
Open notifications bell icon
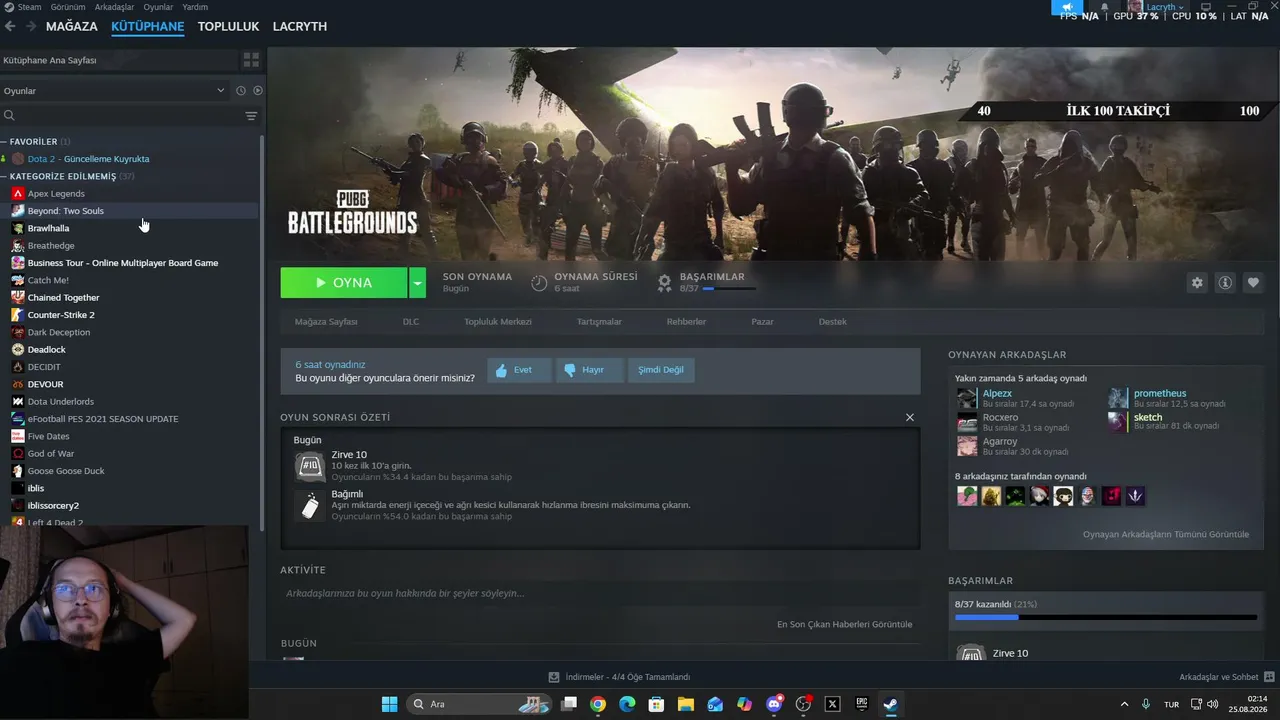tap(1105, 7)
